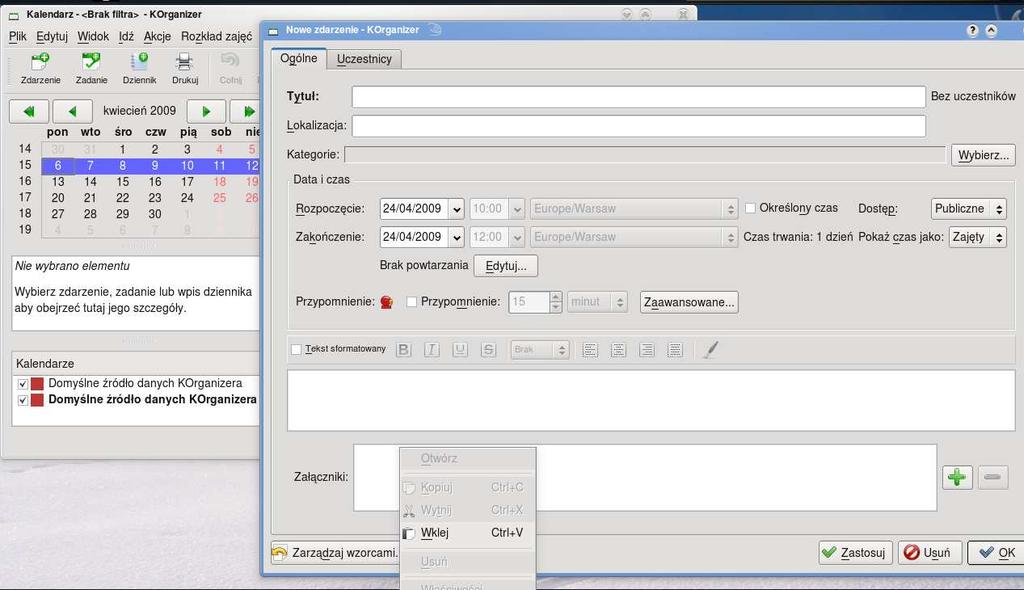Open the Rozpoczęcie date dropdown
This screenshot has width=1024, height=590.
456,209
